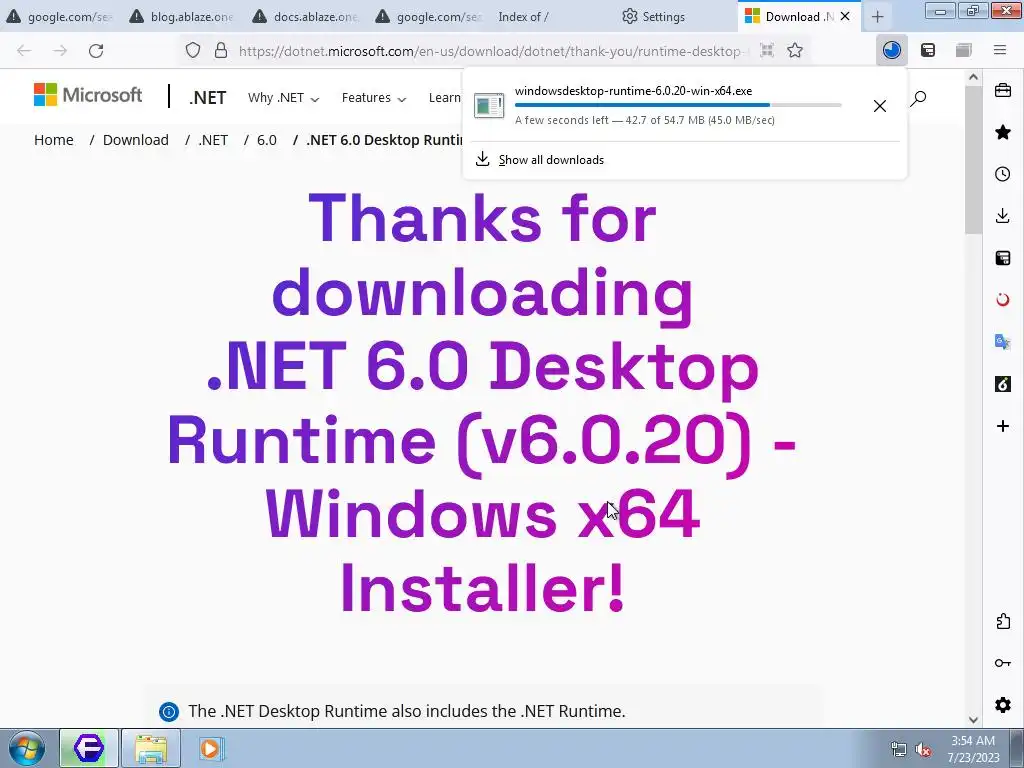The width and height of the screenshot is (1024, 768).
Task: Go to .NET breadcrumb link
Action: [x=214, y=140]
